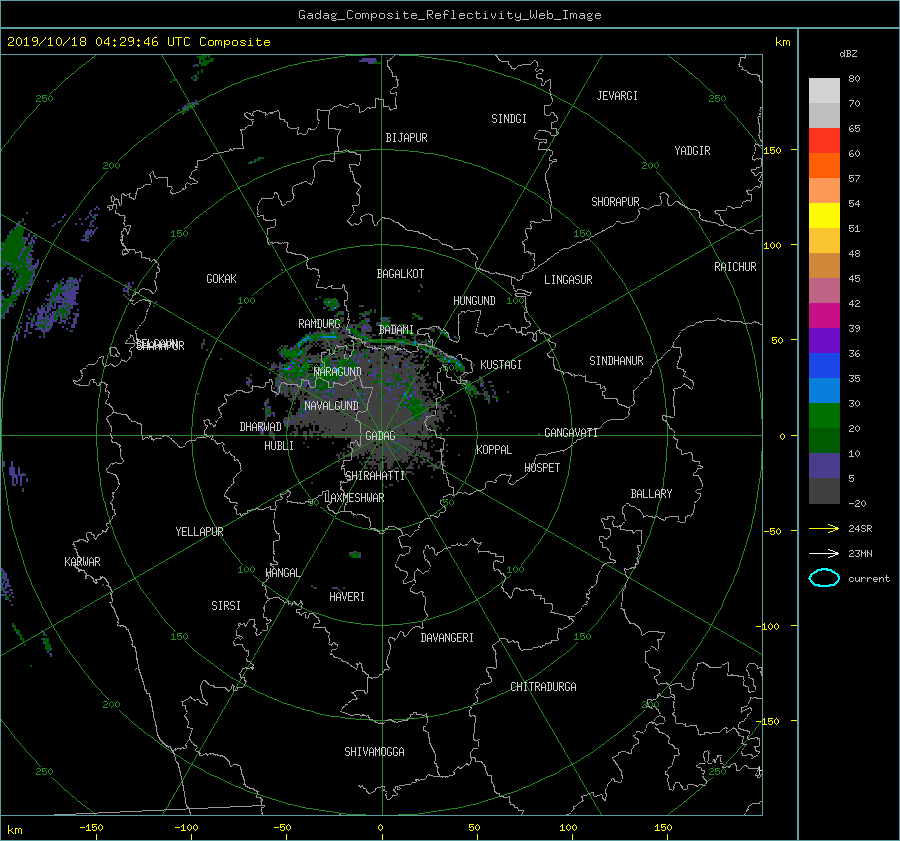
Task: Click the GADAG radar center label
Action: pyautogui.click(x=380, y=436)
